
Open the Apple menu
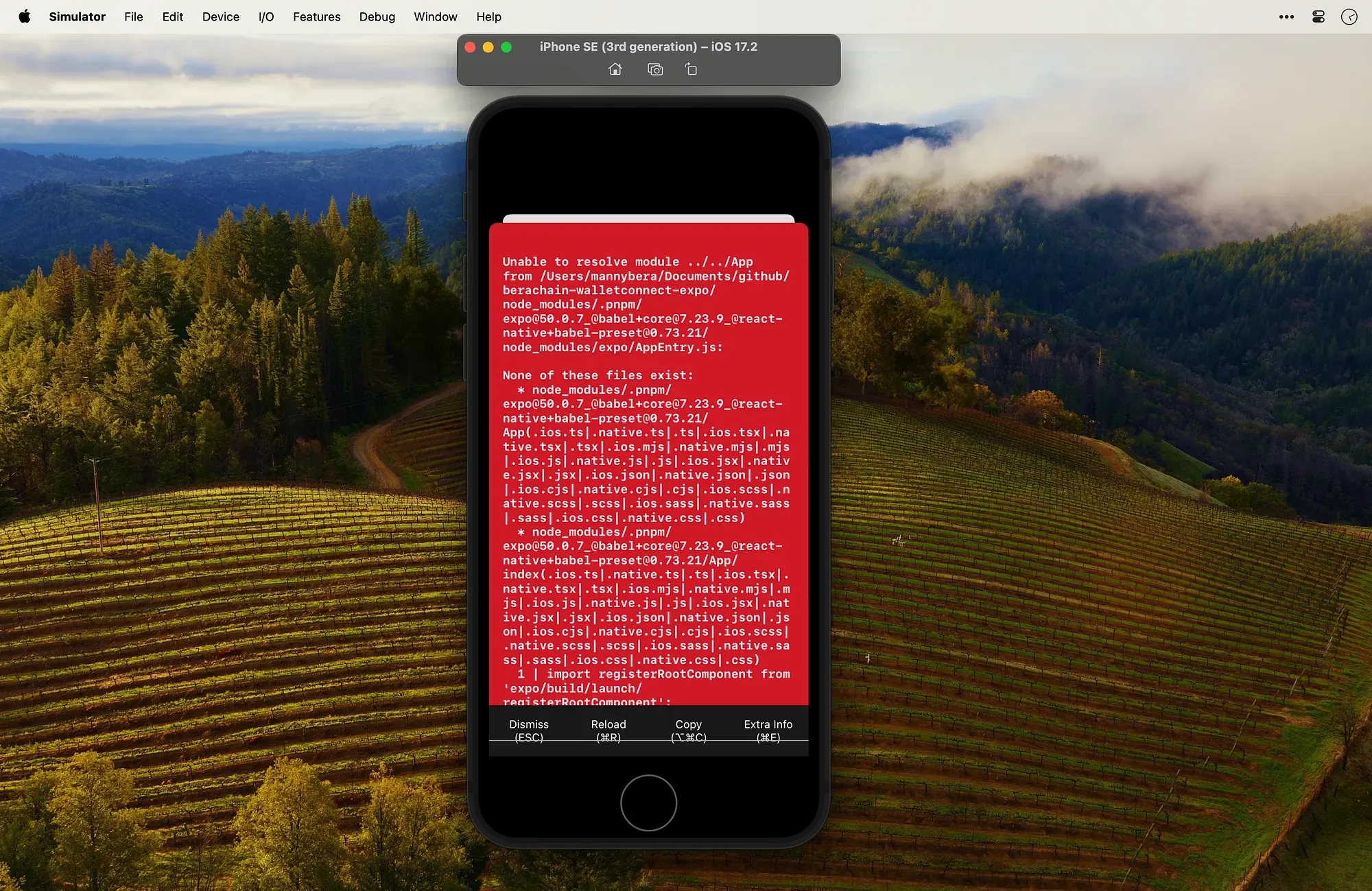click(25, 16)
